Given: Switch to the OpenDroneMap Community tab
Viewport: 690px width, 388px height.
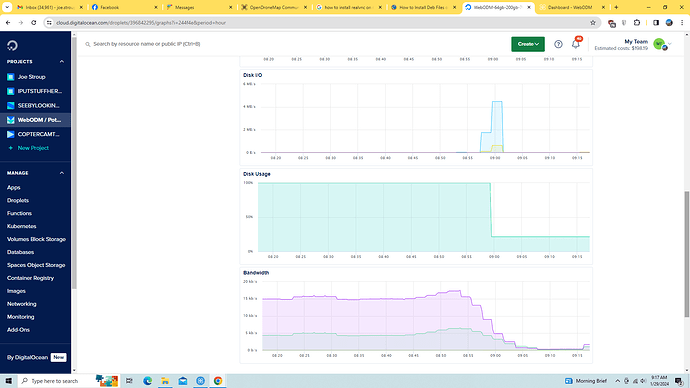Looking at the screenshot, I should pos(274,7).
